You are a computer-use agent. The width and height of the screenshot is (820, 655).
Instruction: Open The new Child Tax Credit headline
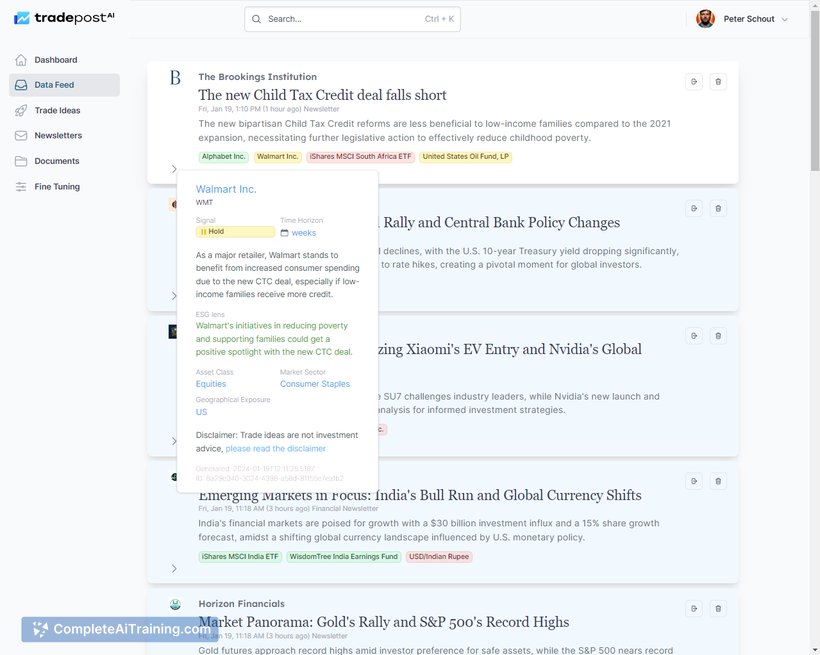point(322,95)
